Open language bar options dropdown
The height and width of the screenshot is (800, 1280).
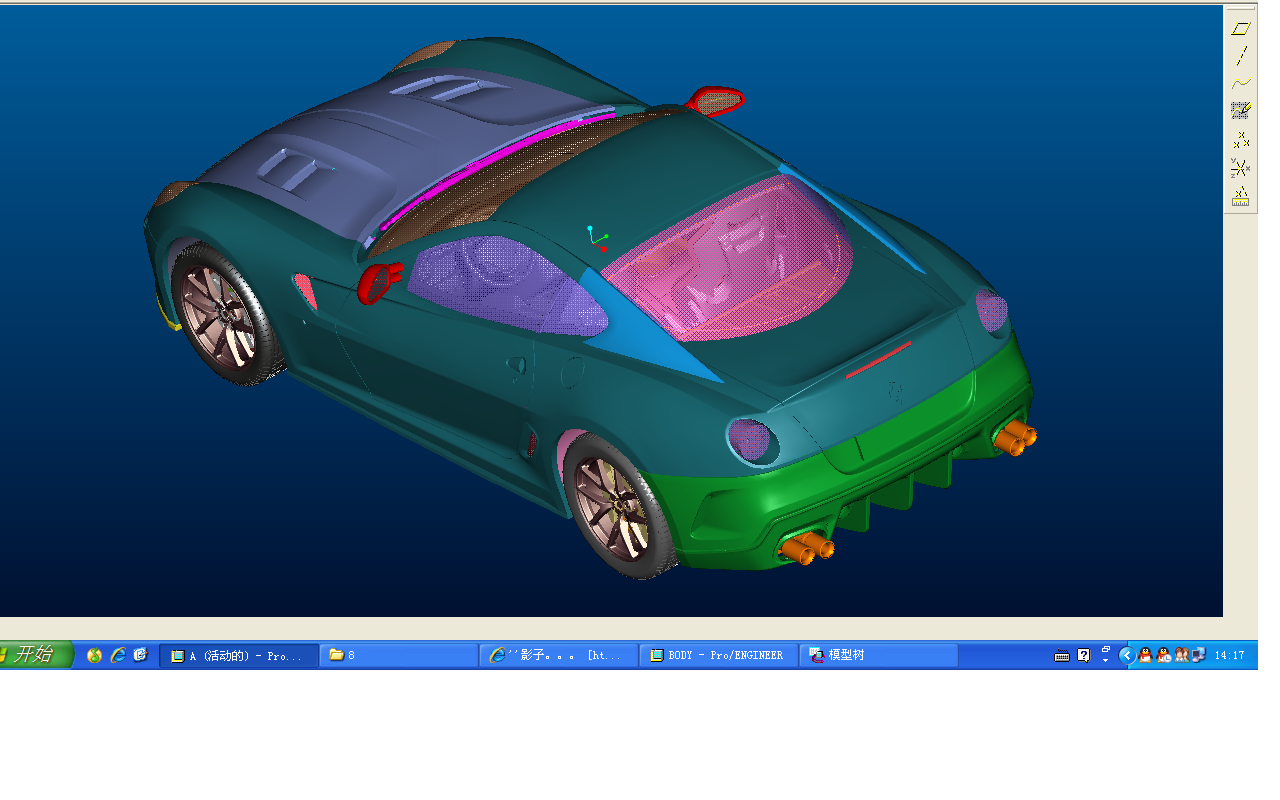[x=1106, y=660]
